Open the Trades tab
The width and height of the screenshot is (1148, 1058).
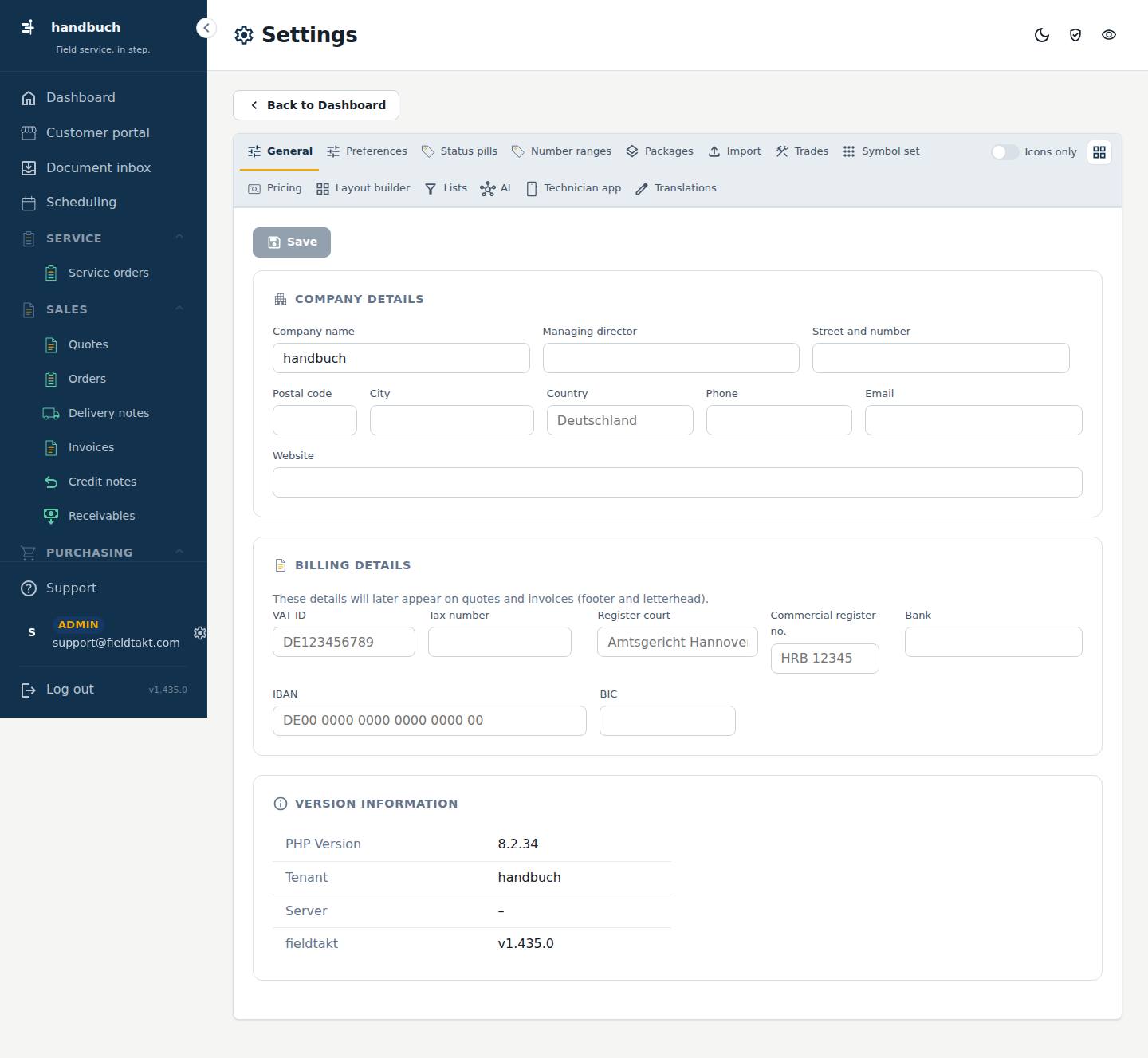click(802, 151)
